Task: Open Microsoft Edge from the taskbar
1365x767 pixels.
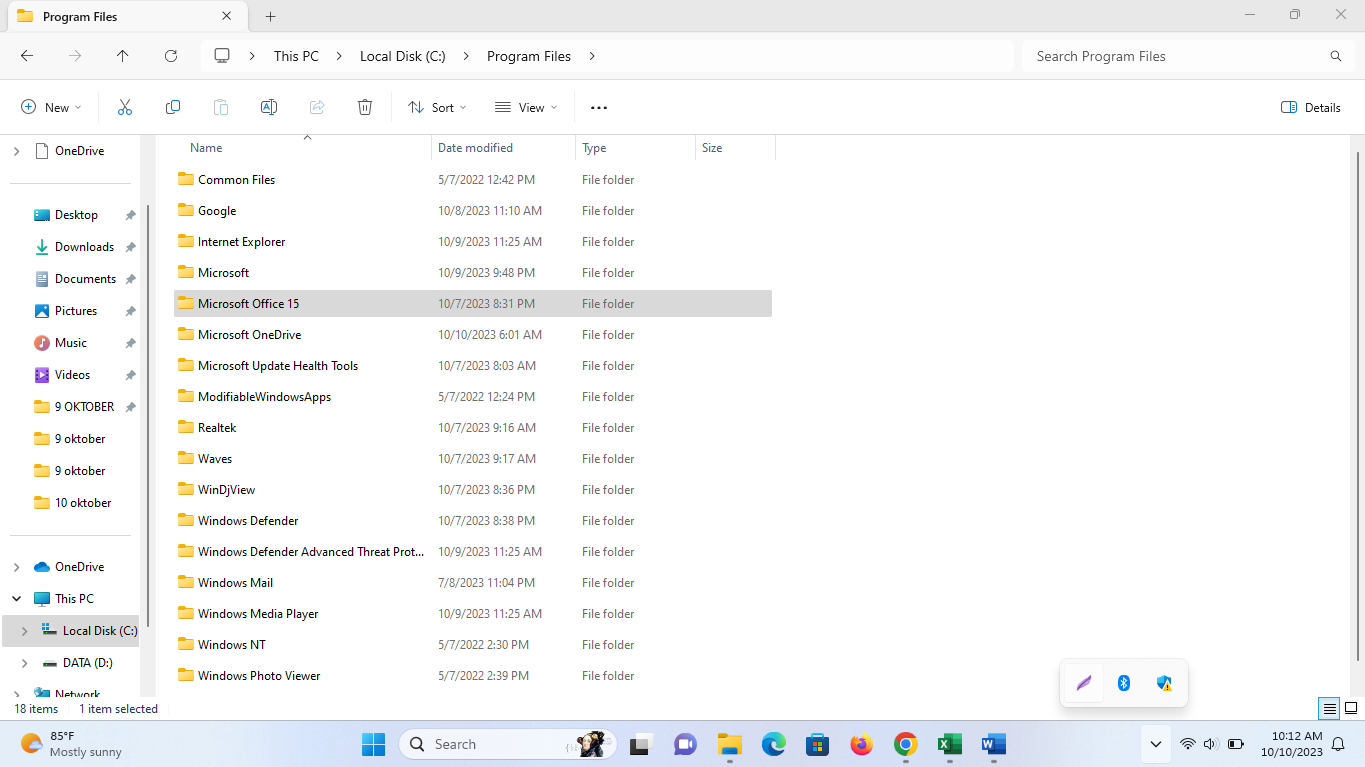Action: pos(773,744)
